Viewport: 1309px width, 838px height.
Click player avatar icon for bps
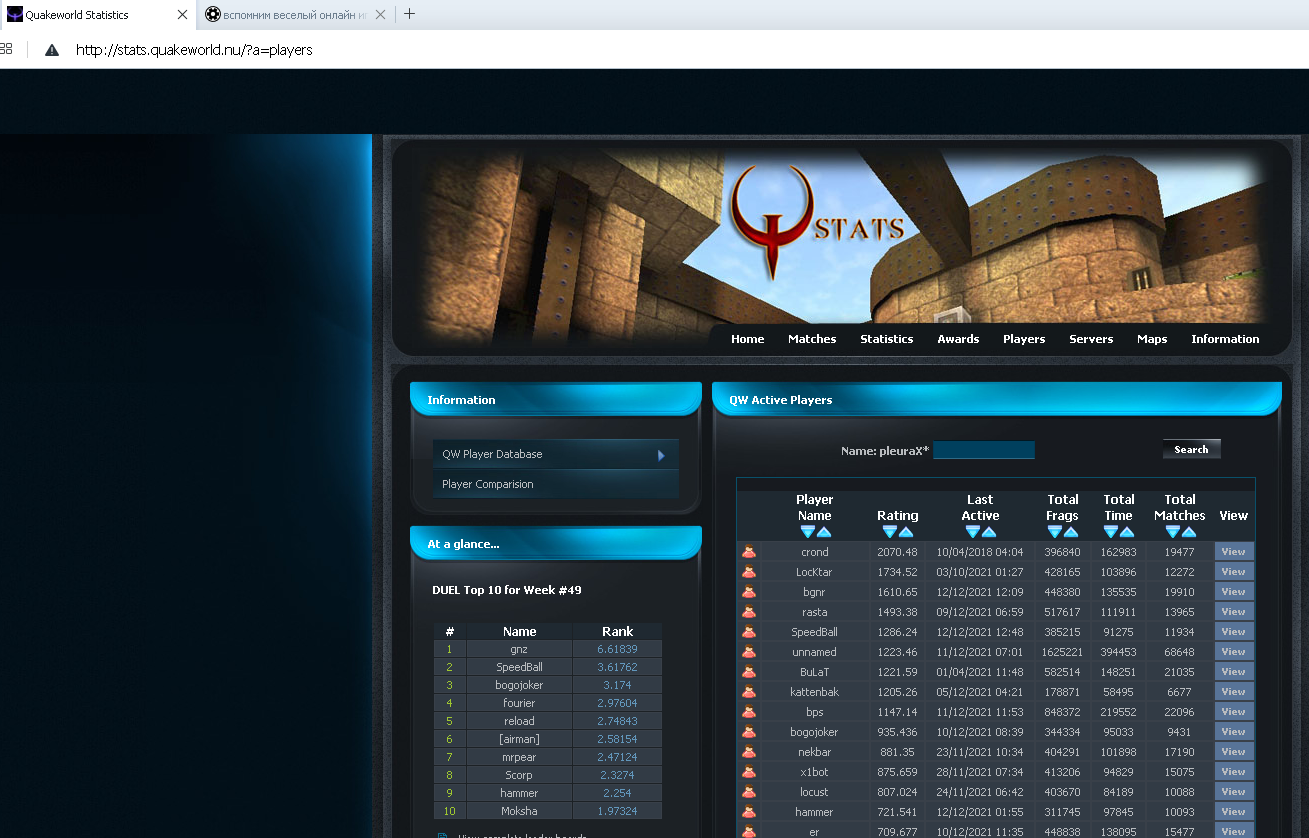pyautogui.click(x=749, y=712)
